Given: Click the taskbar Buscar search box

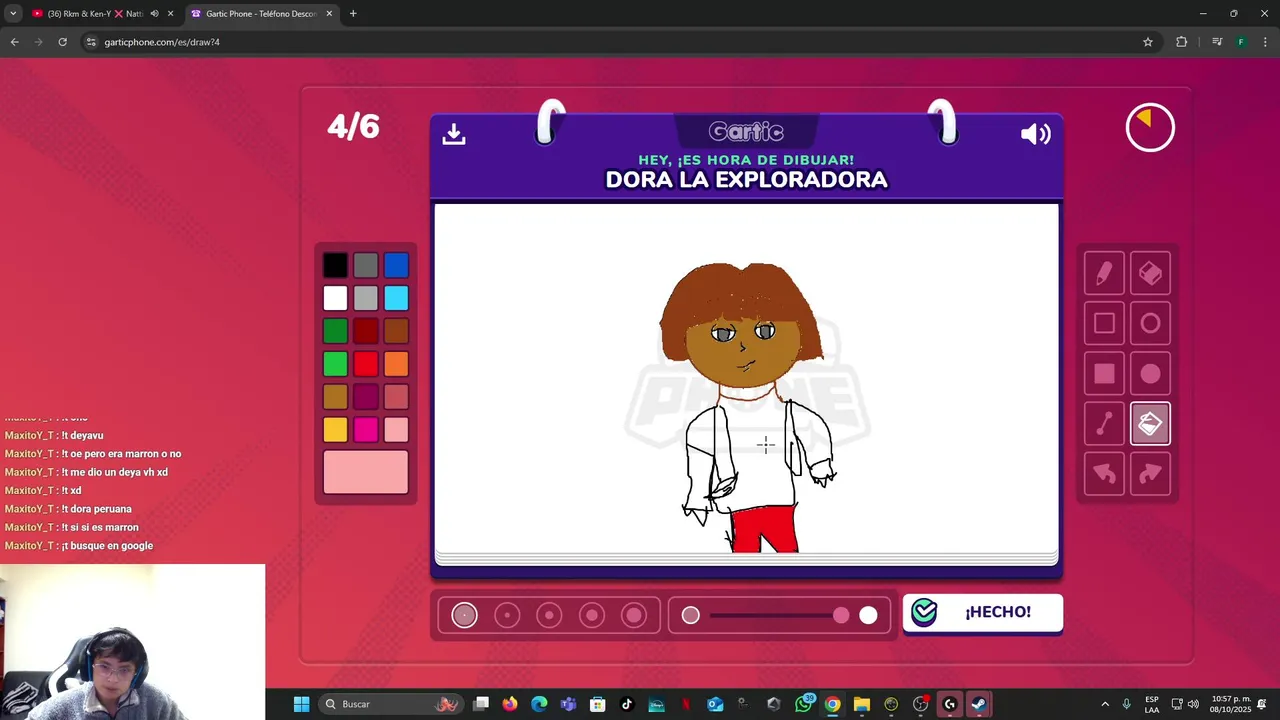Looking at the screenshot, I should pyautogui.click(x=390, y=704).
